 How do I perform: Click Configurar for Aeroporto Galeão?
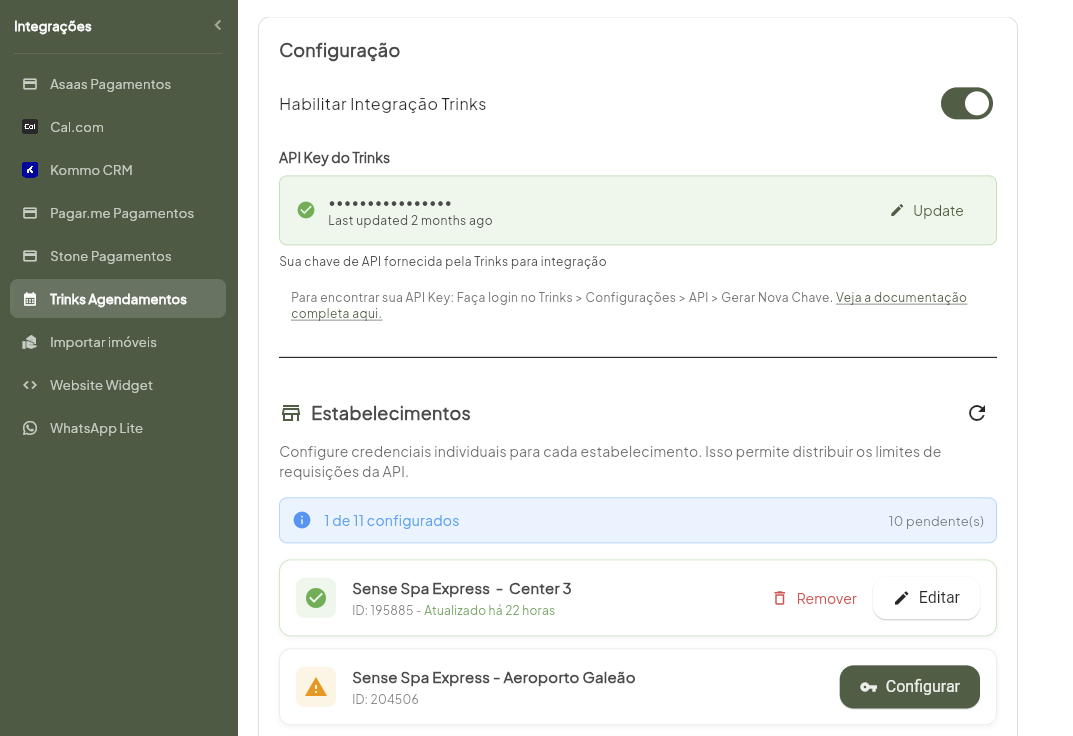tap(909, 687)
